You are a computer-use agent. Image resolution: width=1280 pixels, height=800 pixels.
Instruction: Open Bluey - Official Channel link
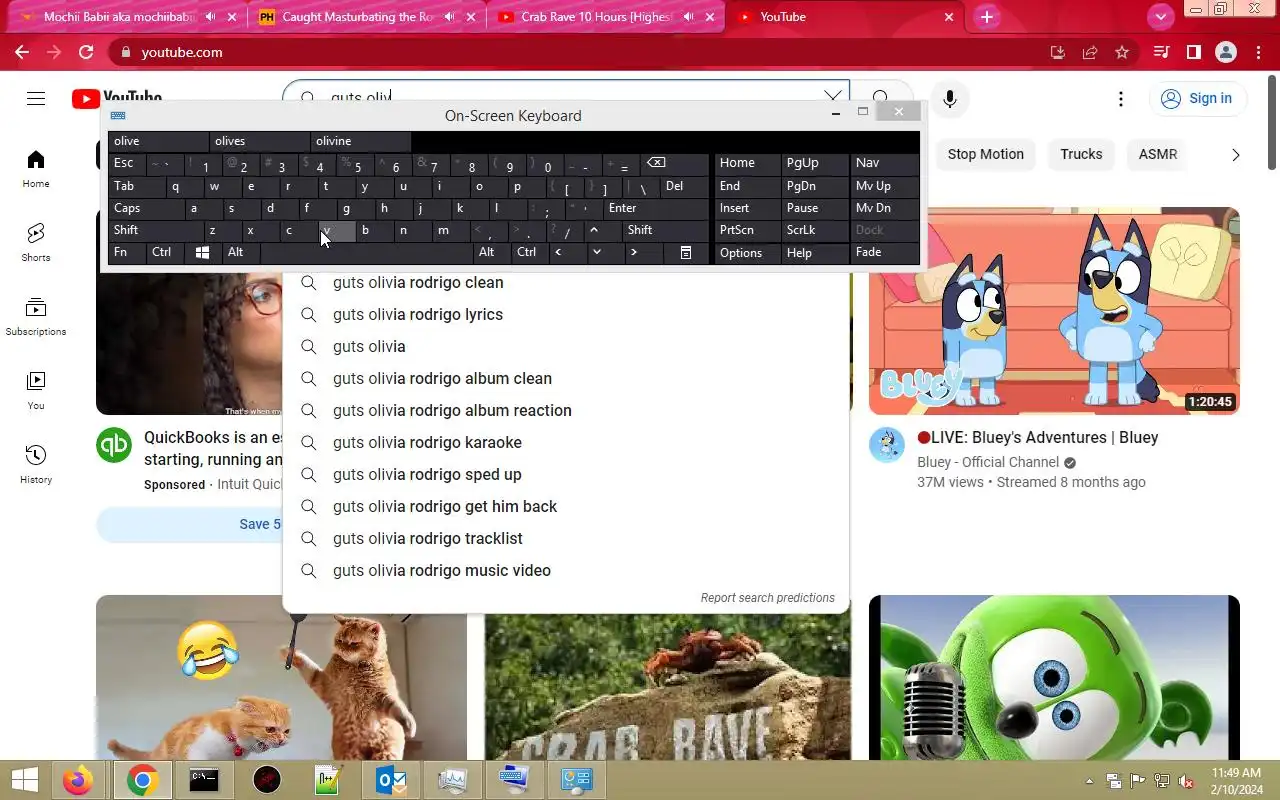tap(988, 462)
